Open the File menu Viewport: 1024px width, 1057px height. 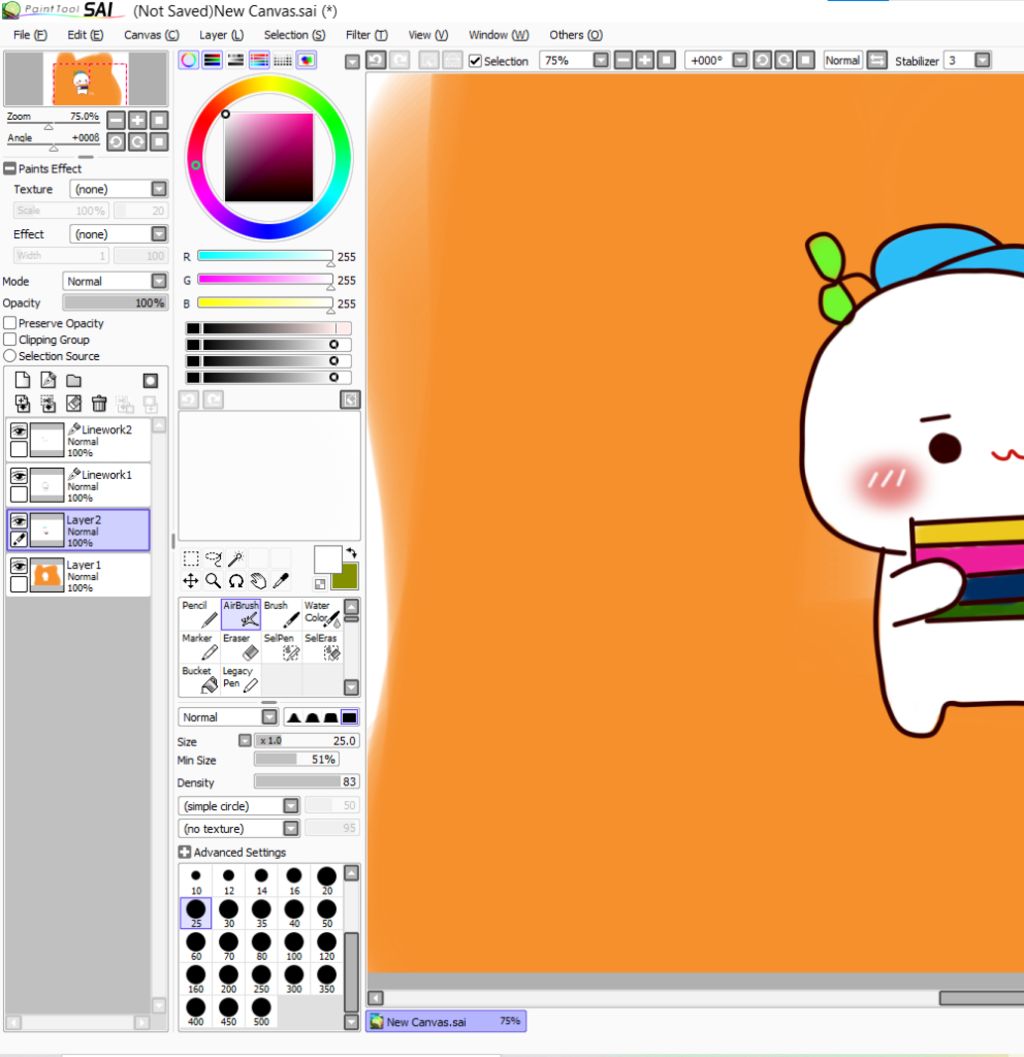pos(30,34)
